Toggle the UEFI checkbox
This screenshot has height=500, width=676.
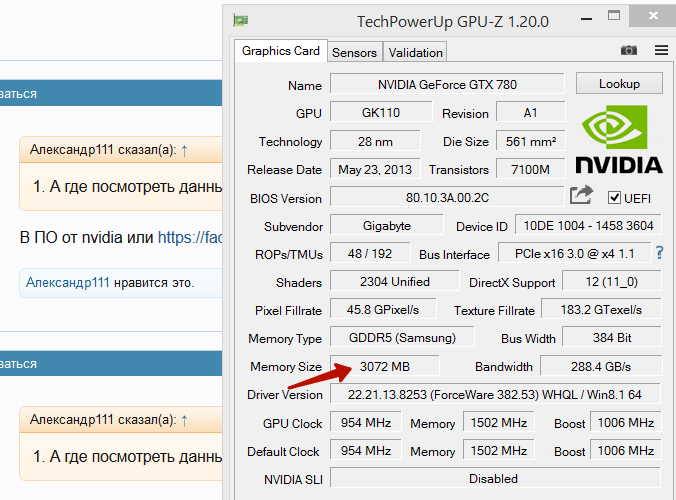click(614, 198)
